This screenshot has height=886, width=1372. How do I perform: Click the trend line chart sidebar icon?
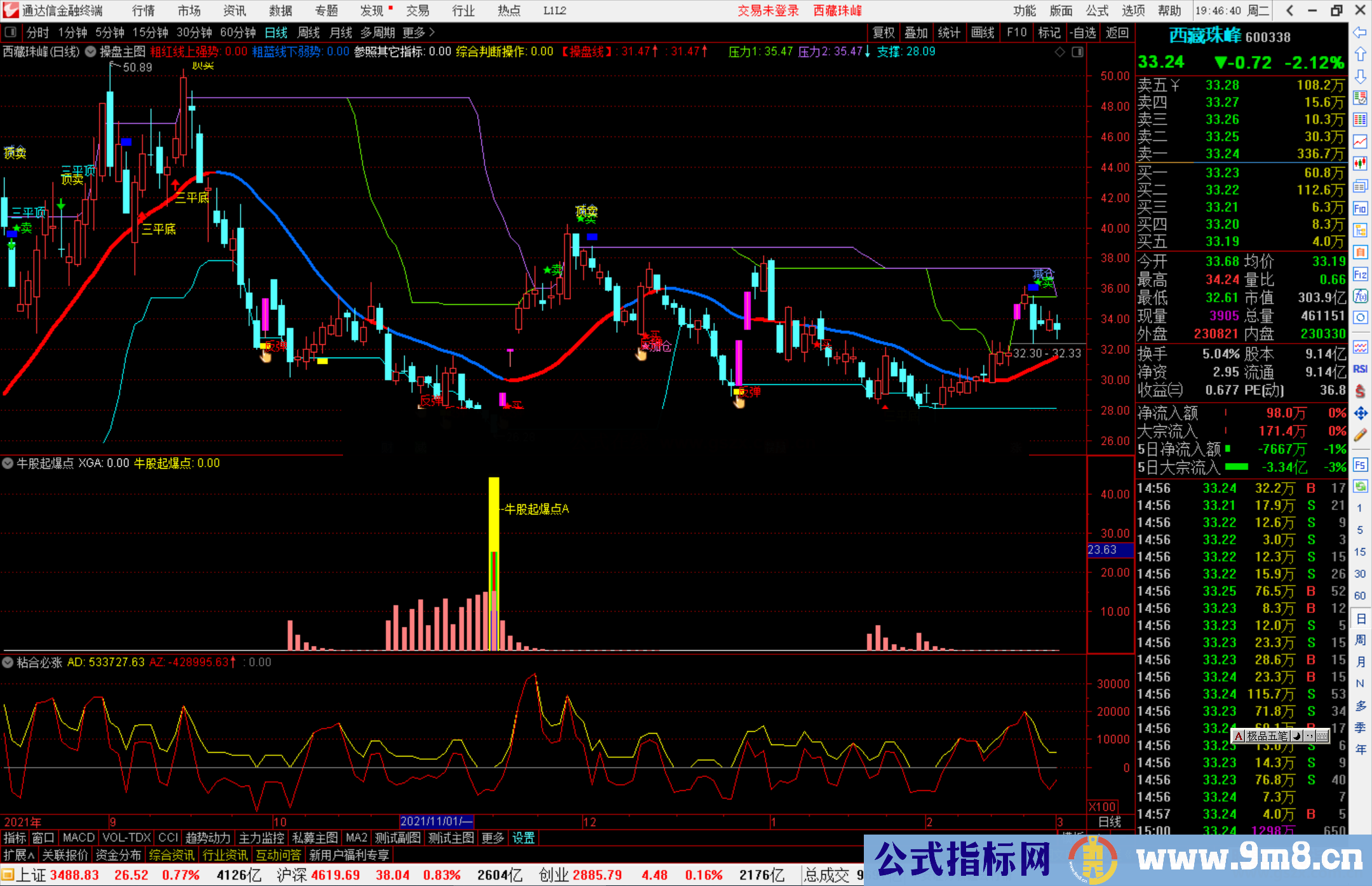click(x=1360, y=141)
